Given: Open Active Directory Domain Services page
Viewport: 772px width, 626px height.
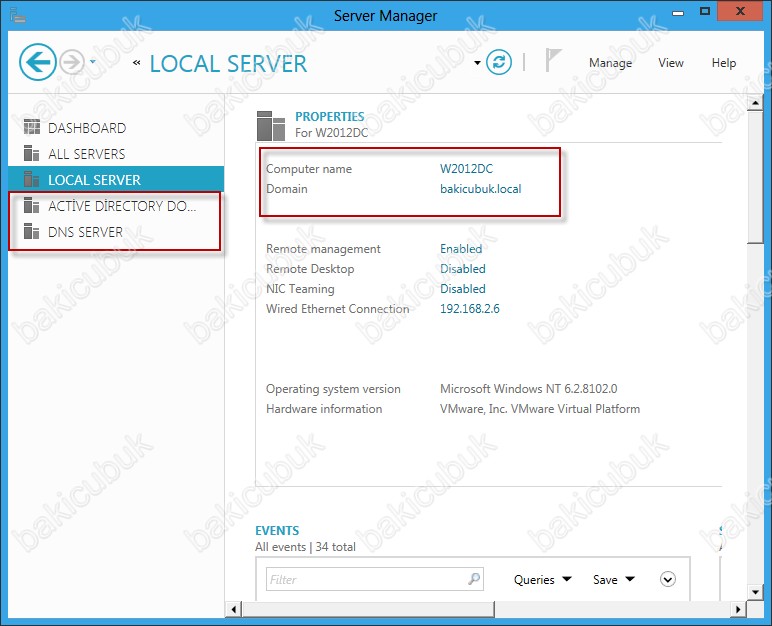Looking at the screenshot, I should (x=116, y=206).
